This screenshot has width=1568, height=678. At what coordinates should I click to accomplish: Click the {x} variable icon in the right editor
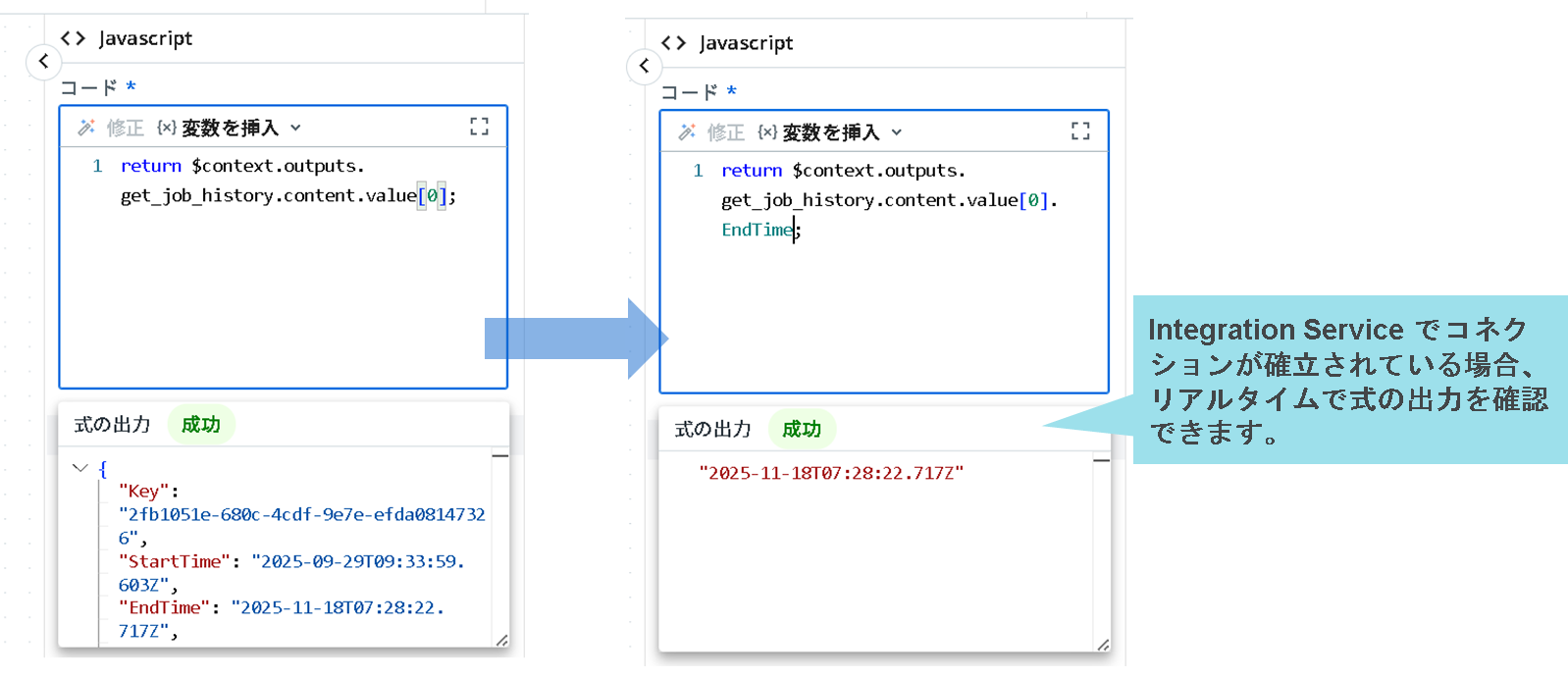767,132
